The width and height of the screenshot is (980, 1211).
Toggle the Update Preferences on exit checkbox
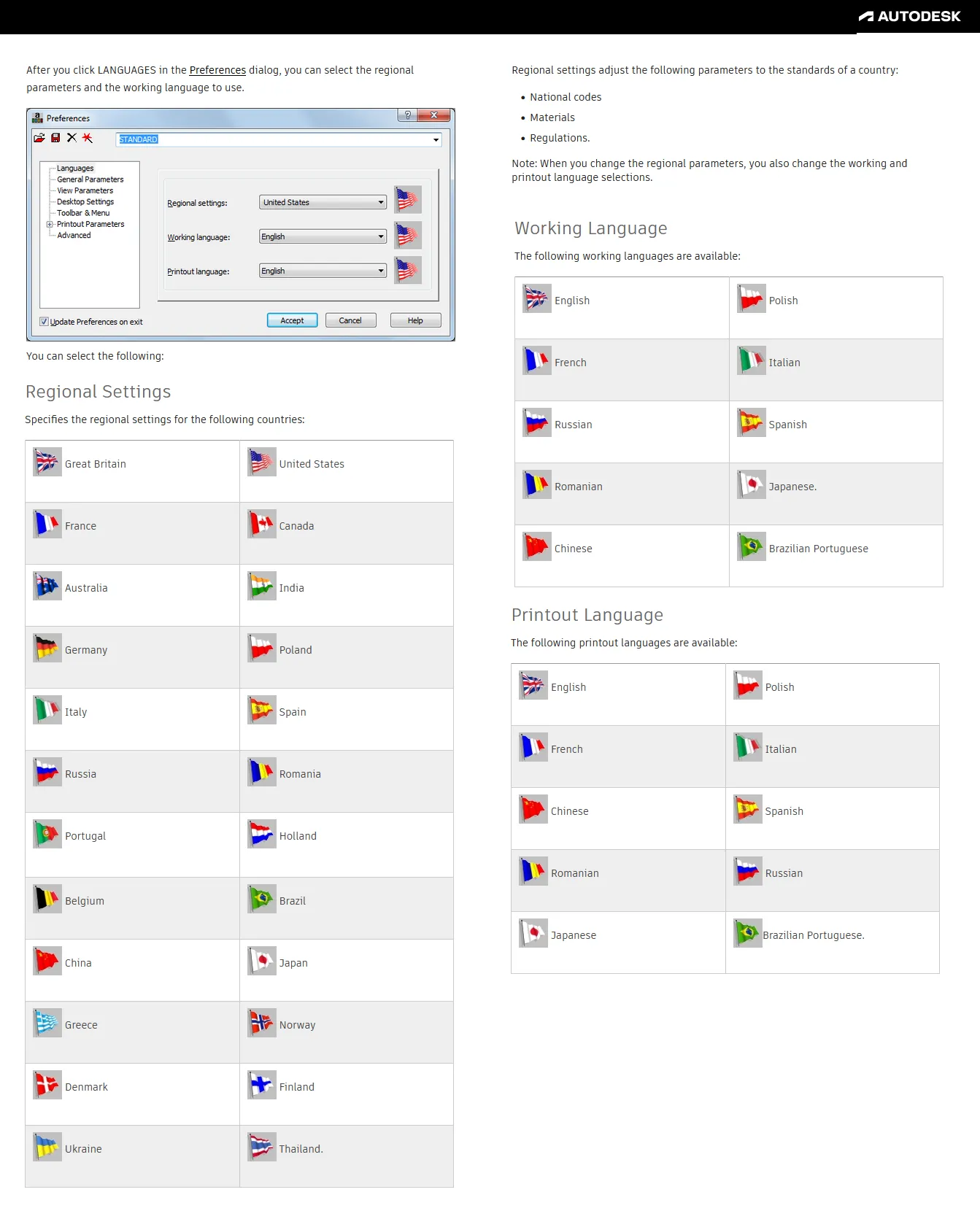[44, 322]
